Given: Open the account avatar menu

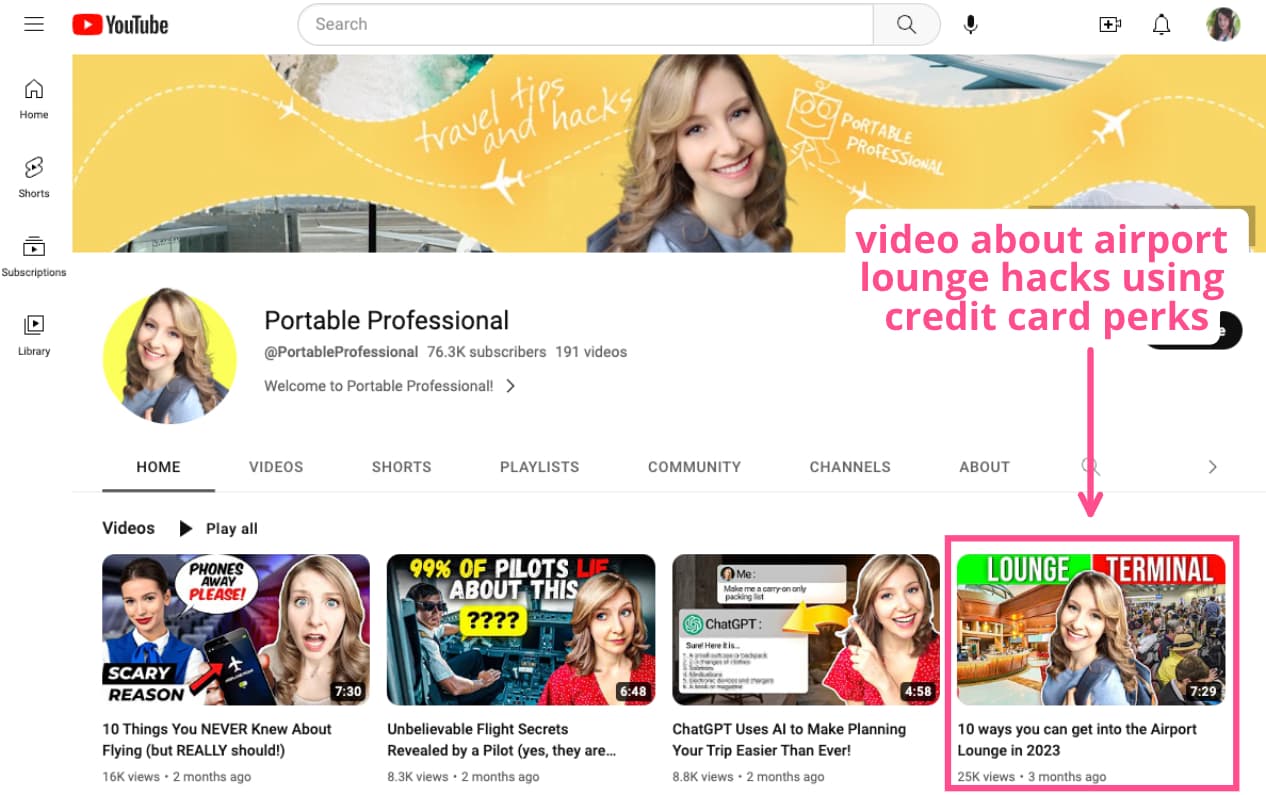Looking at the screenshot, I should (1222, 24).
